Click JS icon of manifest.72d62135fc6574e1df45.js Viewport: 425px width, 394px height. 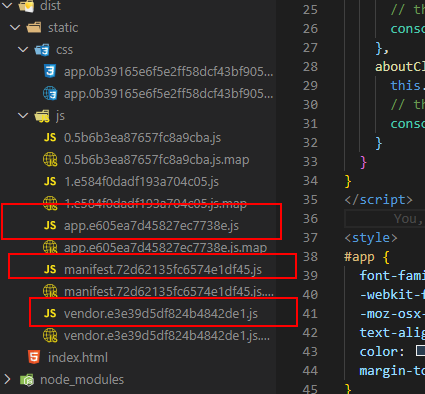coord(50,269)
